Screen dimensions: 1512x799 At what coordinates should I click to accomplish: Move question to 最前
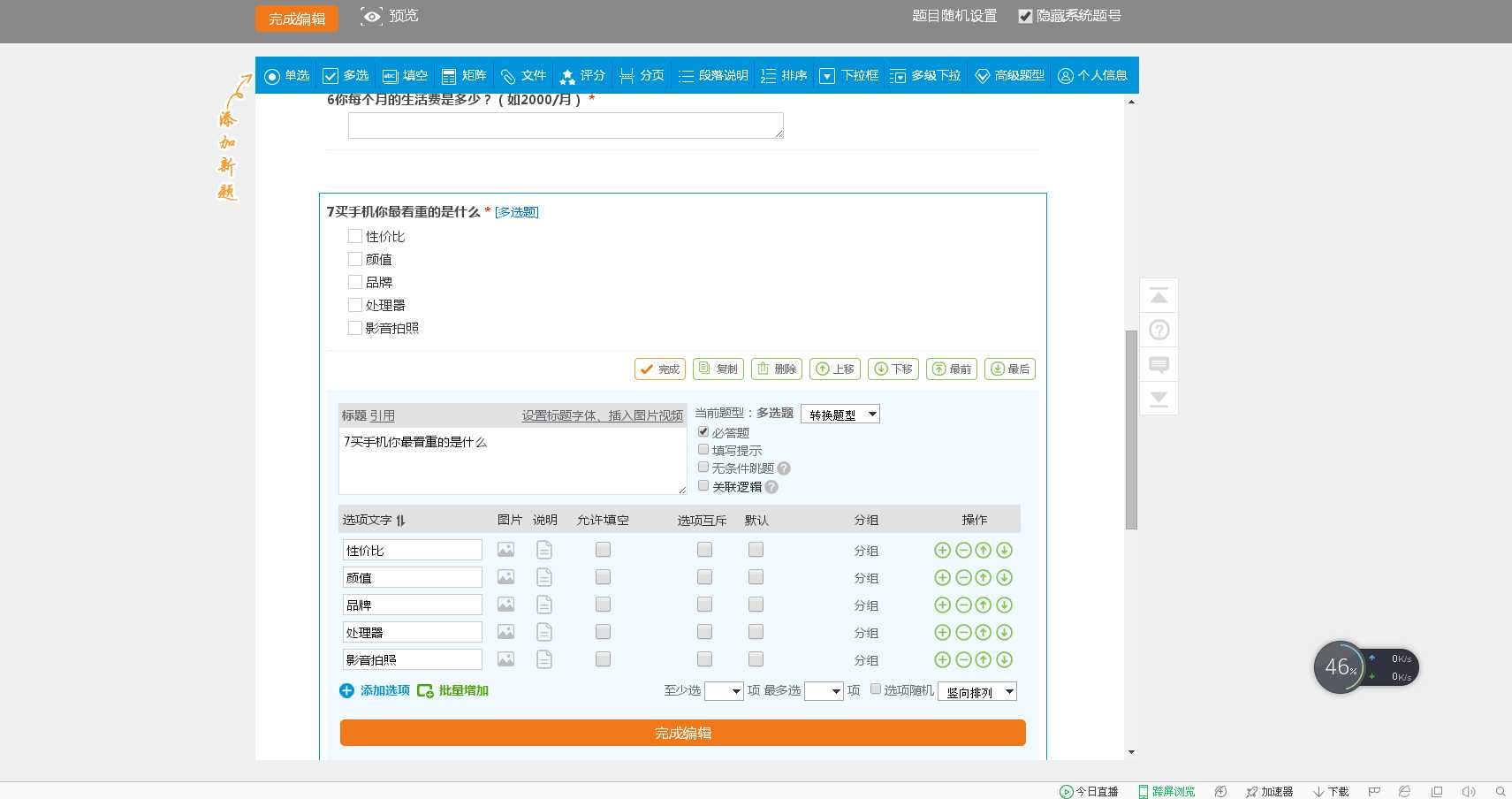pos(952,369)
